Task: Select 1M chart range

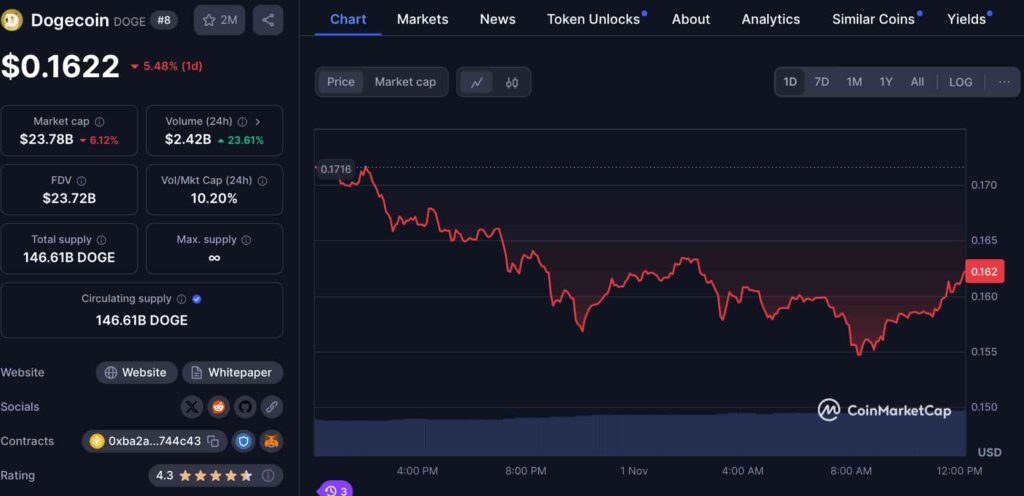Action: click(854, 82)
